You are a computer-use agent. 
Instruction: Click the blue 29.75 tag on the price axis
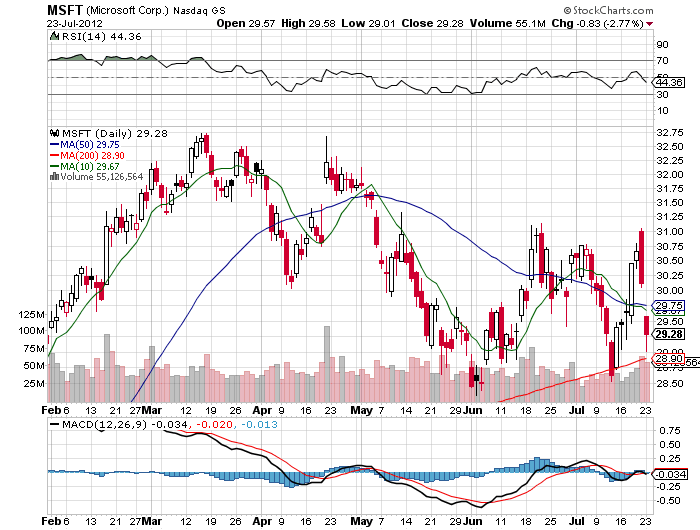(668, 305)
